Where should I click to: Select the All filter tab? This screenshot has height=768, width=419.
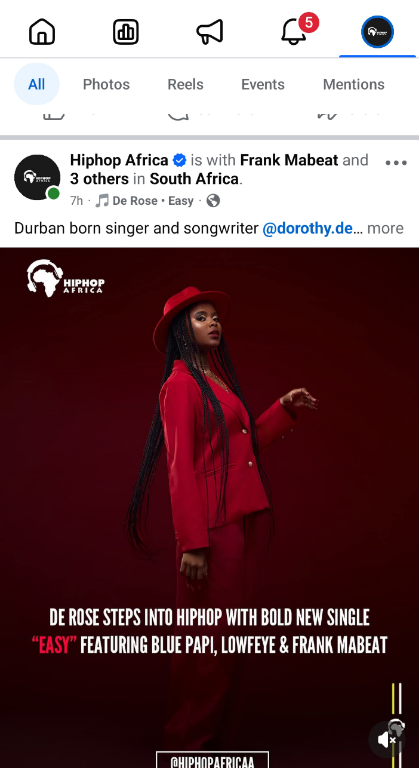click(x=36, y=84)
